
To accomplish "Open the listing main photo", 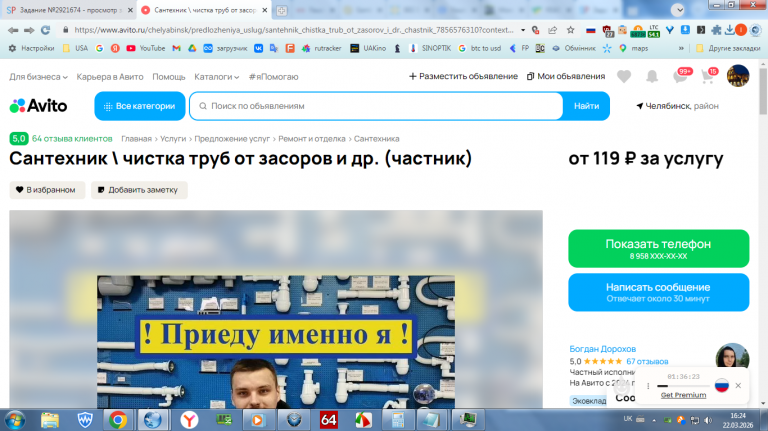I will point(276,310).
